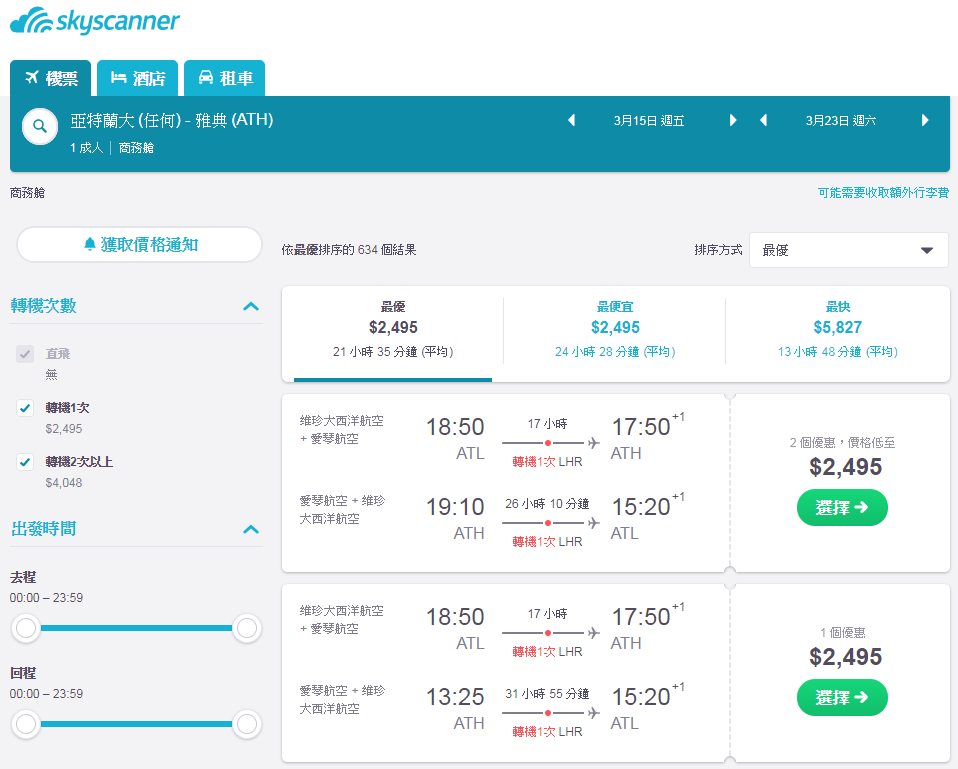Go to previous departure date before 3月15日
This screenshot has width=958, height=769.
coord(572,120)
